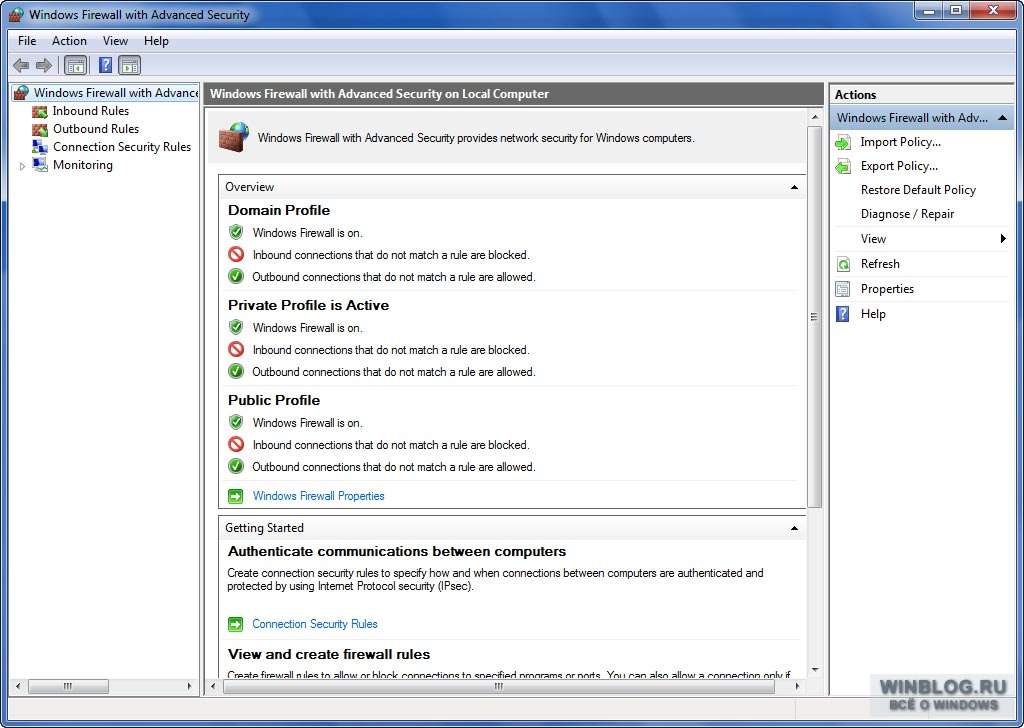Click the center pane horizontal scrollbar thumb

click(499, 687)
